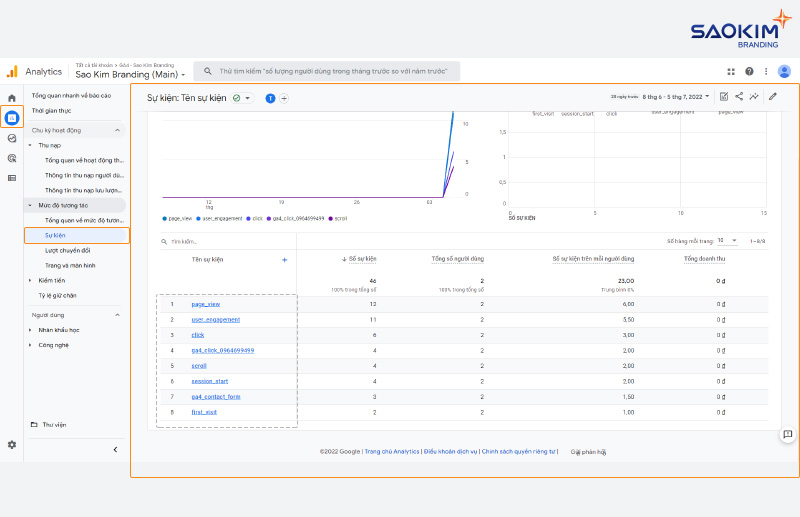Click the top Analytics search field
Viewport: 800px width, 517px height.
327,71
